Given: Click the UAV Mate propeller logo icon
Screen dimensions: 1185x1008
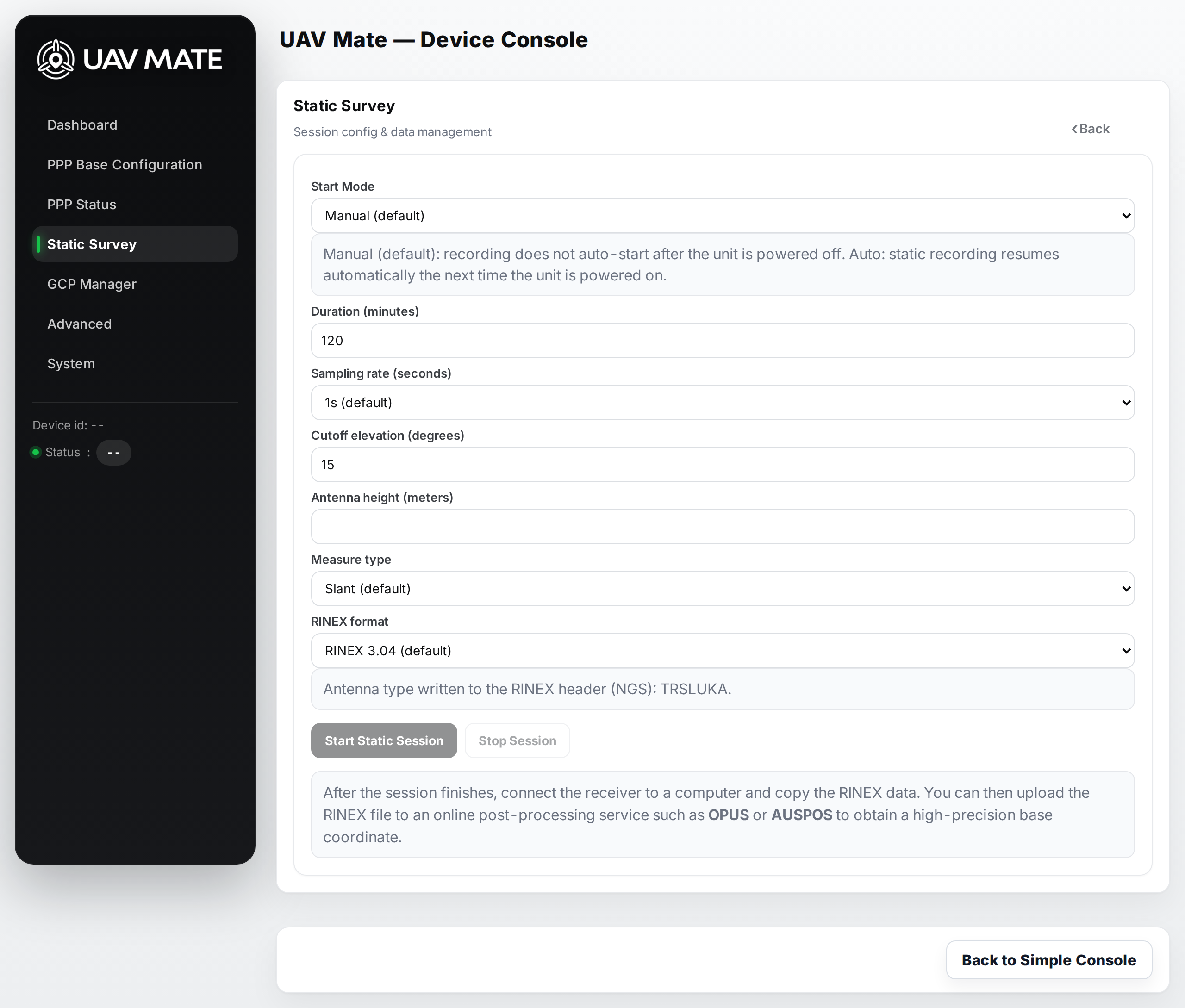Looking at the screenshot, I should [56, 59].
